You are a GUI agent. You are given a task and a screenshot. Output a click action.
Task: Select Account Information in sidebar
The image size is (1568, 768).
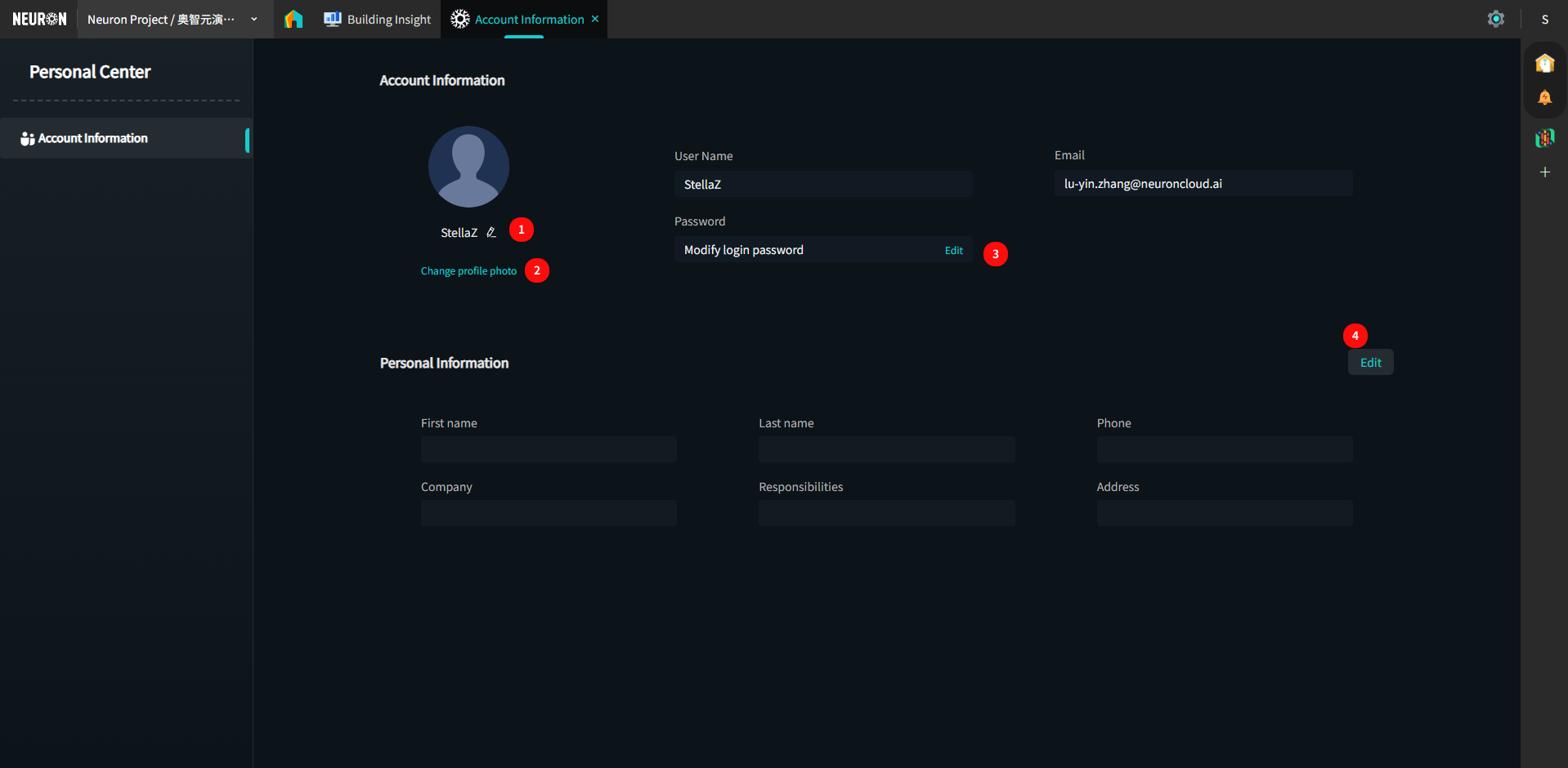pos(126,138)
